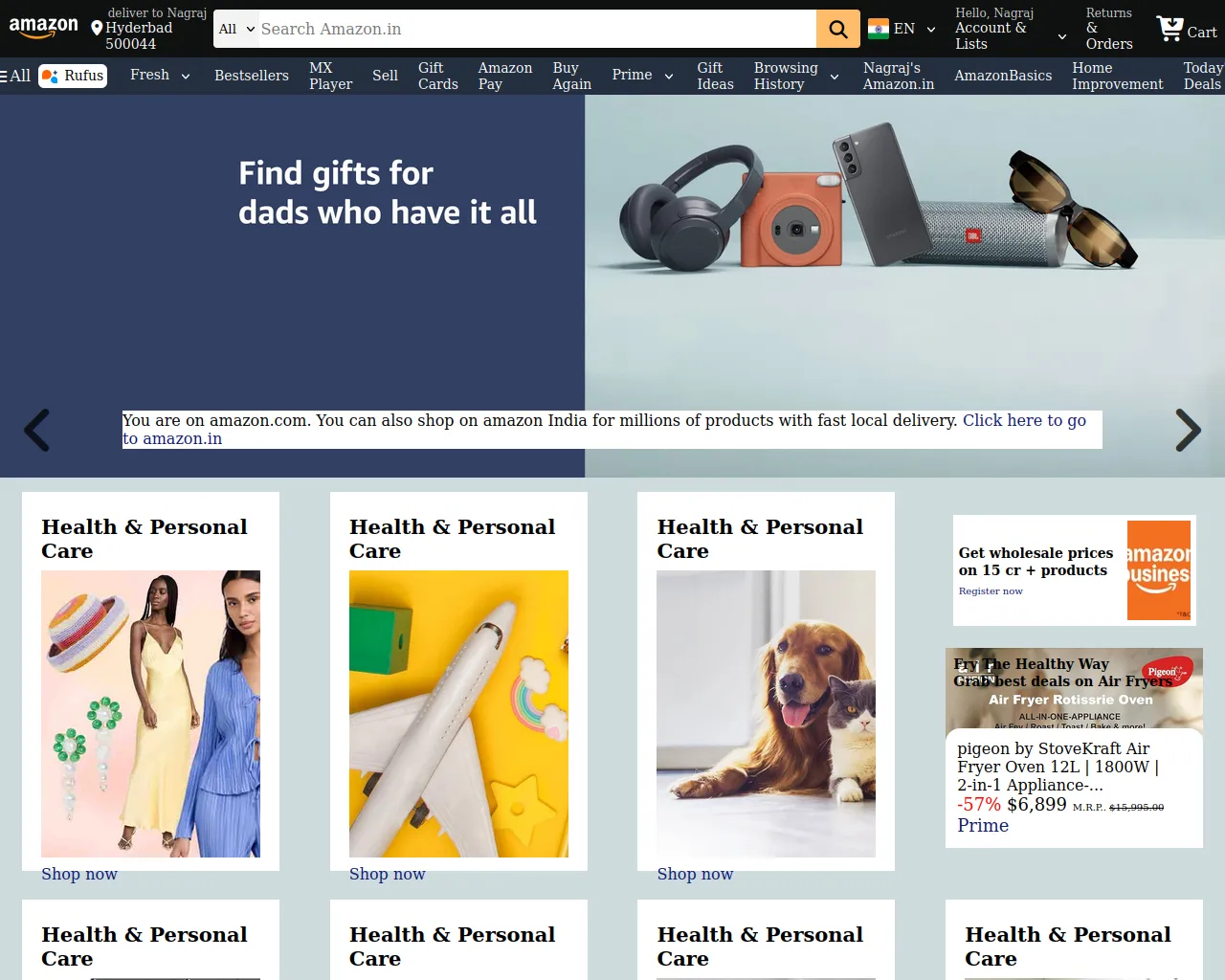Open the shopping cart

[x=1187, y=29]
